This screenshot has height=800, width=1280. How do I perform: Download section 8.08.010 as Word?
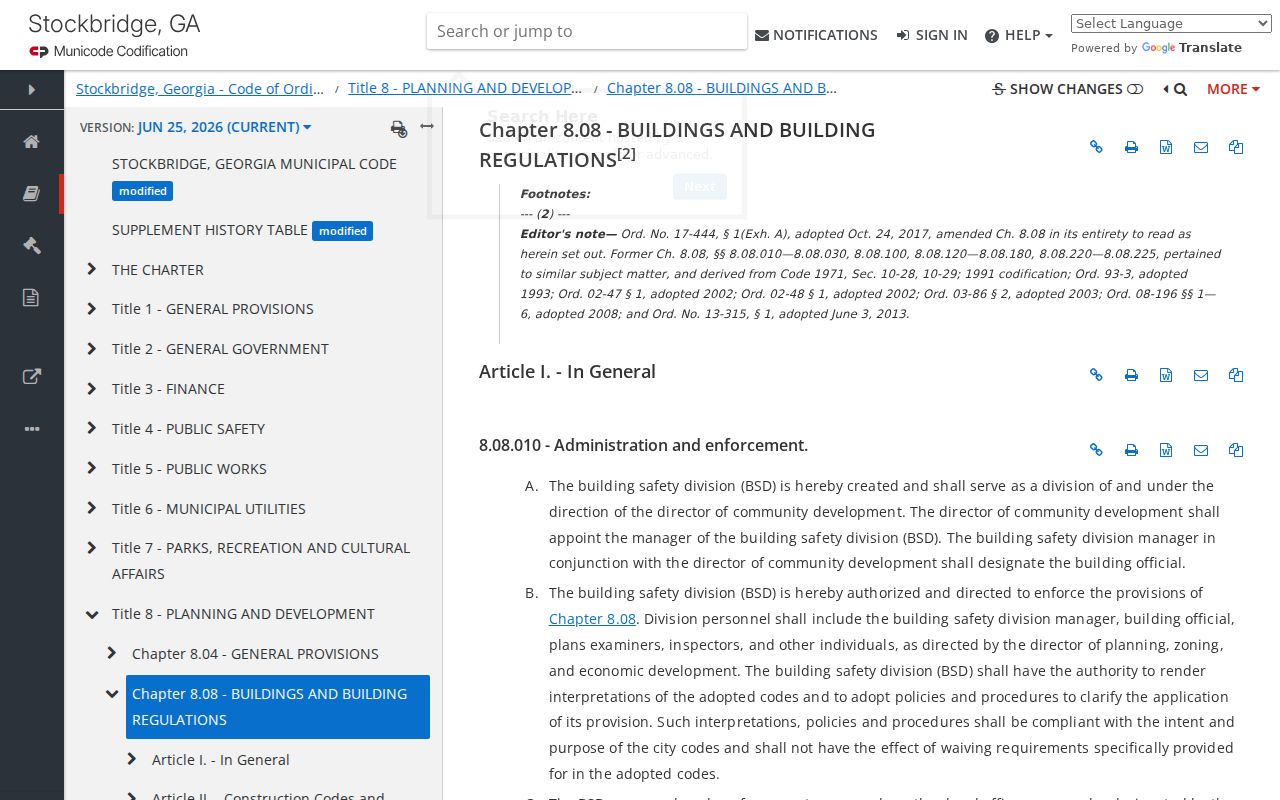point(1166,450)
